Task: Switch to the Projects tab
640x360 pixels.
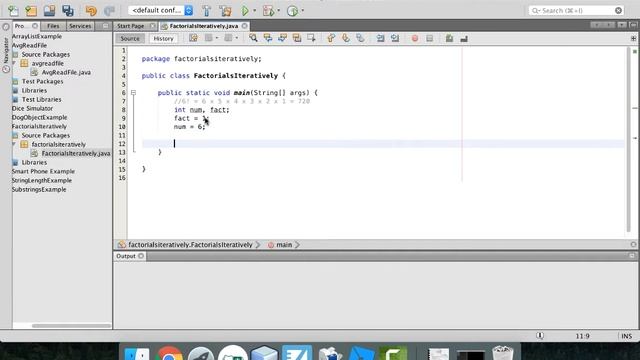Action: click(x=20, y=26)
